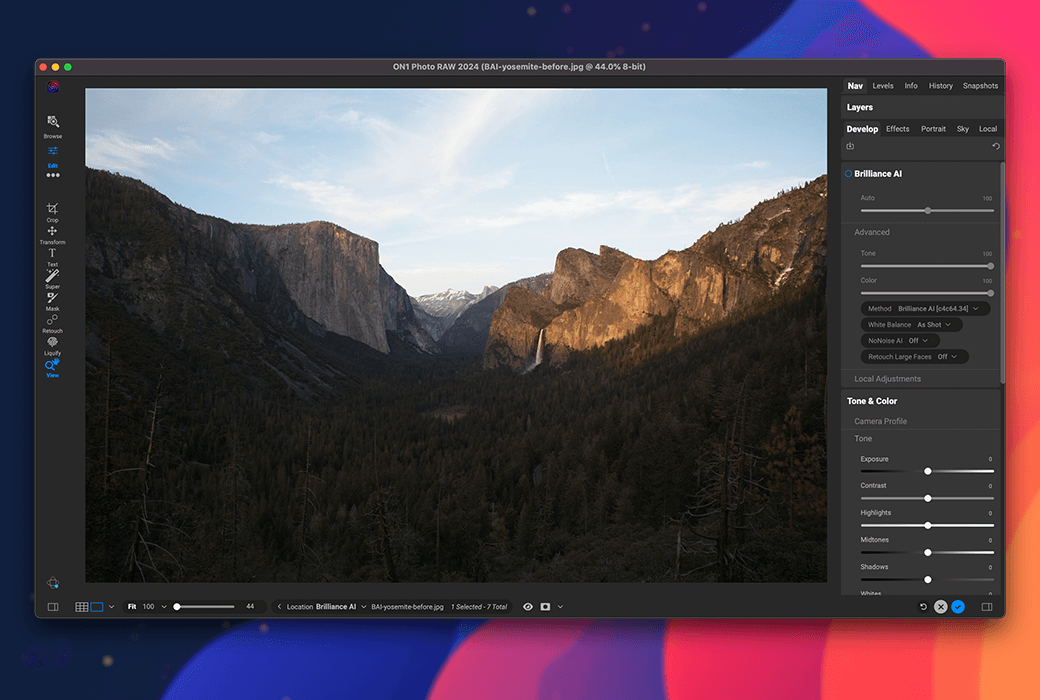Viewport: 1040px width, 700px height.
Task: Switch to the Levels tab
Action: (883, 86)
